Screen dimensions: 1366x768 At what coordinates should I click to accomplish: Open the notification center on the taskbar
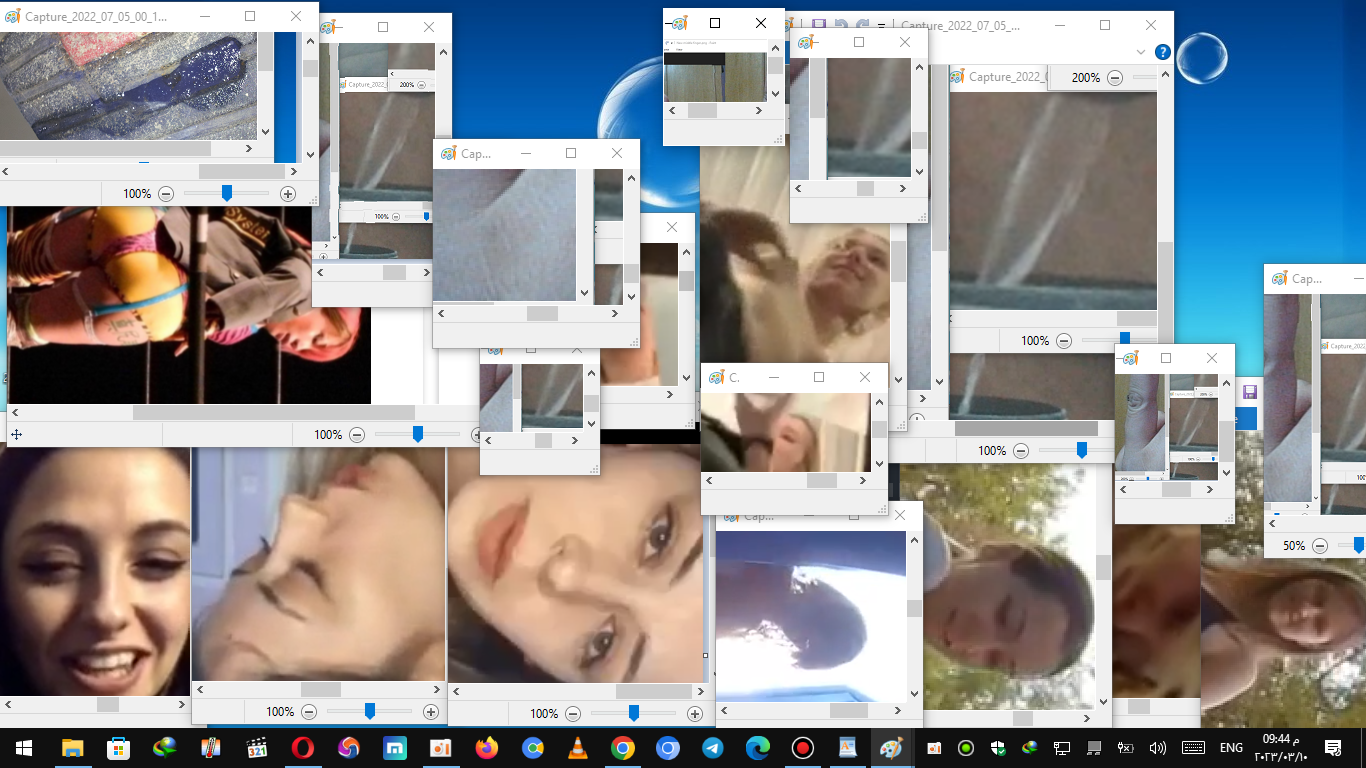pyautogui.click(x=1333, y=748)
